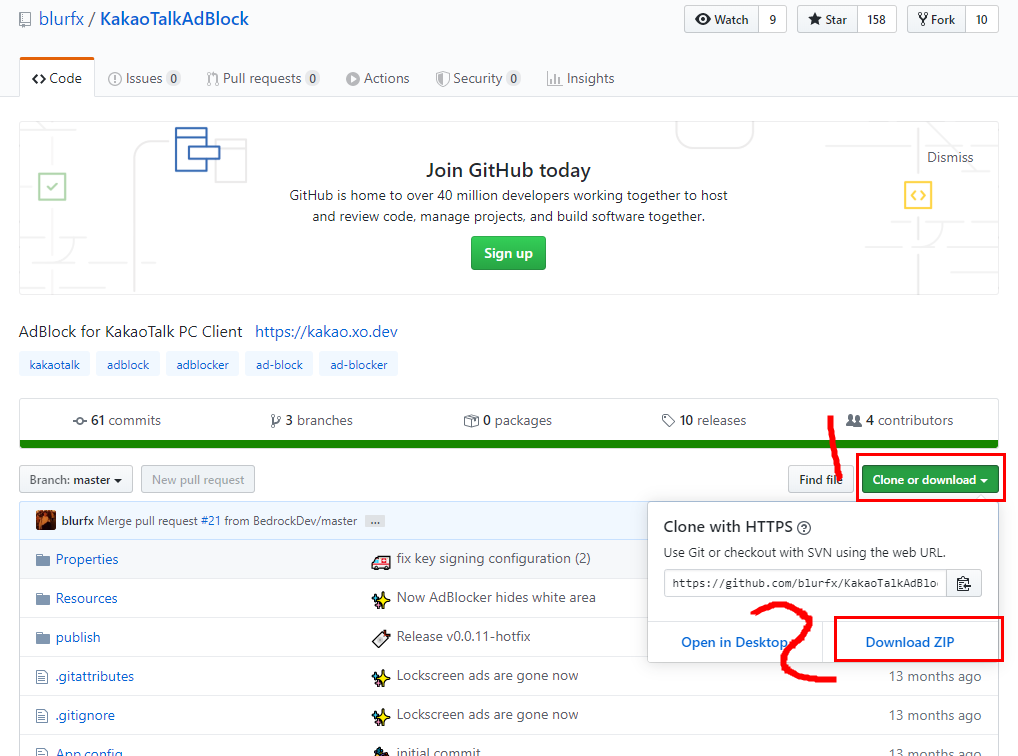The height and width of the screenshot is (756, 1018).
Task: Open pull request #21 link
Action: point(210,521)
